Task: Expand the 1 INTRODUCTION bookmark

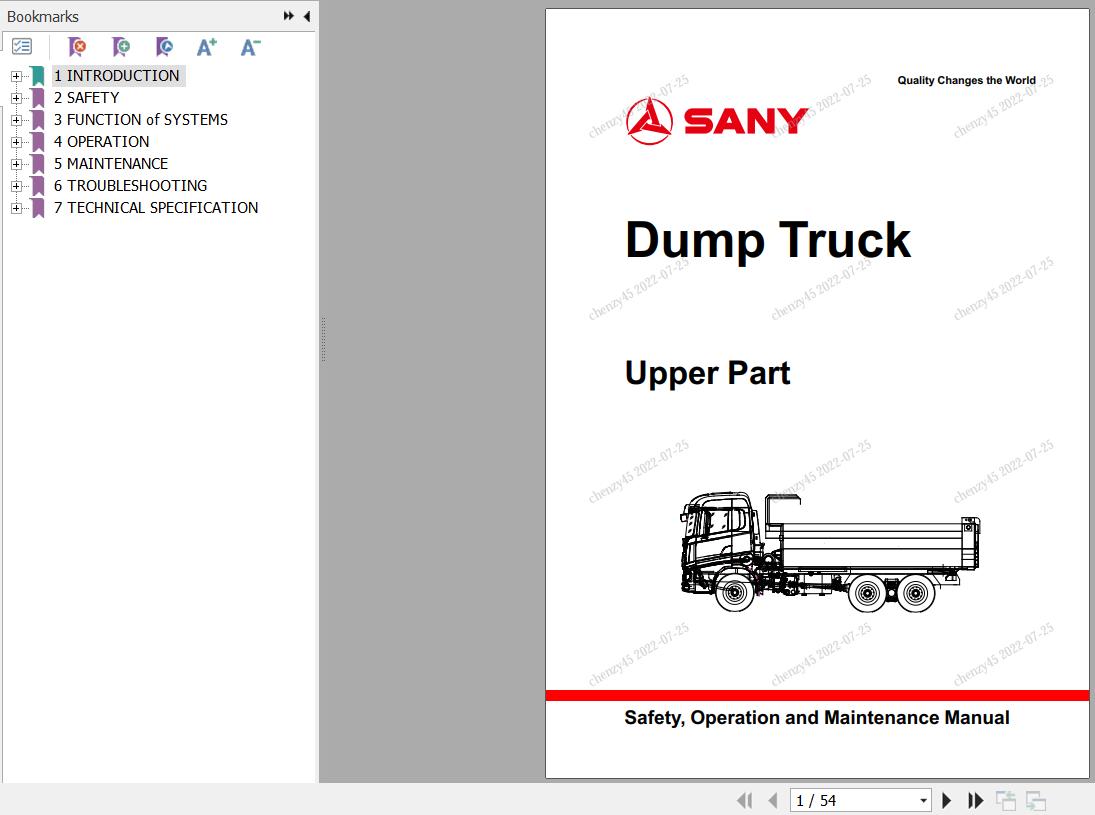Action: click(x=16, y=76)
